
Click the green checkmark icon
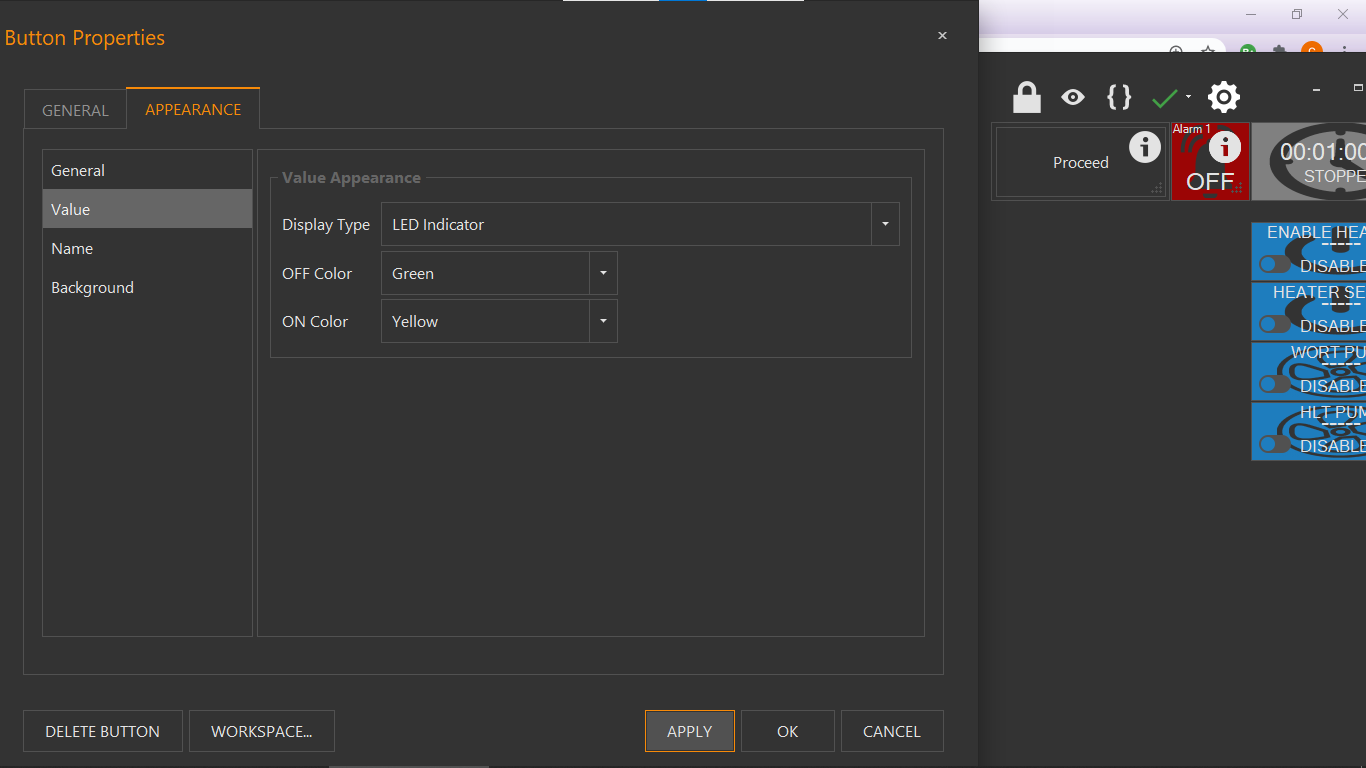click(x=1165, y=98)
